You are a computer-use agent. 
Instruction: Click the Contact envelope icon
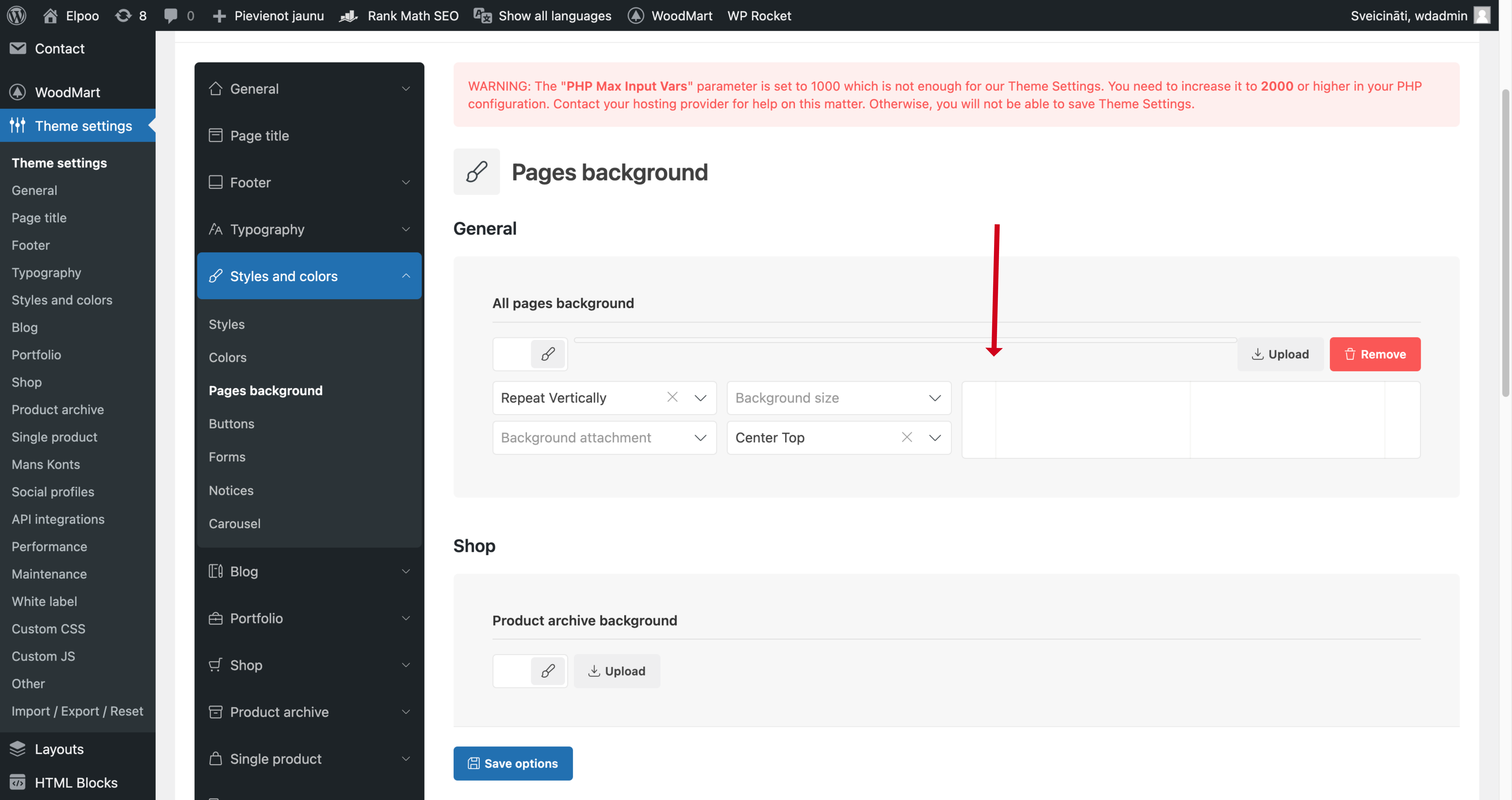point(18,48)
